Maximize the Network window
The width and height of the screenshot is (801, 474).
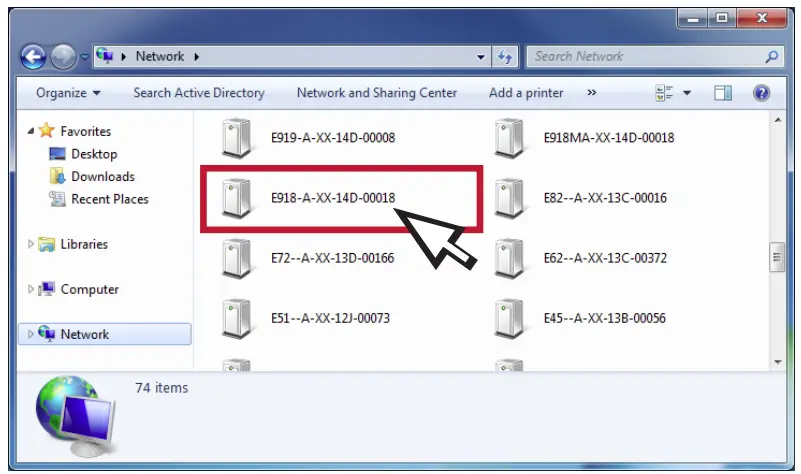722,18
